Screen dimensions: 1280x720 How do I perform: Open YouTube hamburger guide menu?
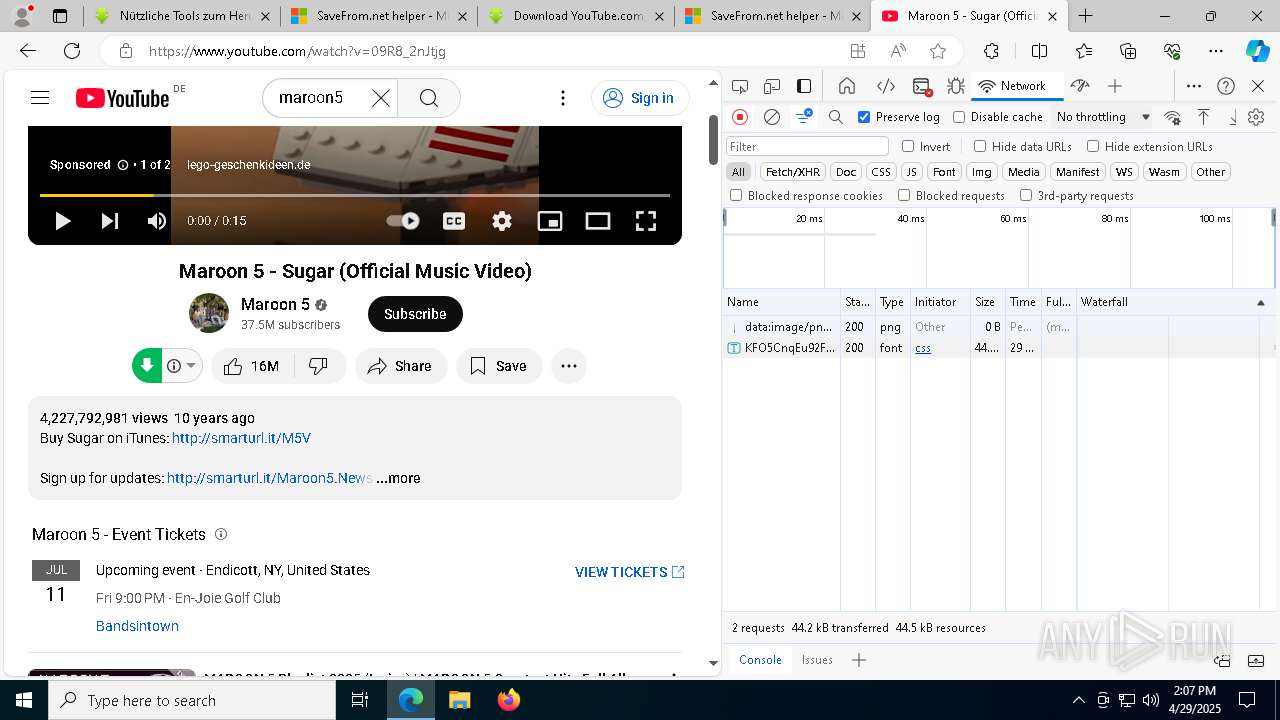pyautogui.click(x=40, y=97)
